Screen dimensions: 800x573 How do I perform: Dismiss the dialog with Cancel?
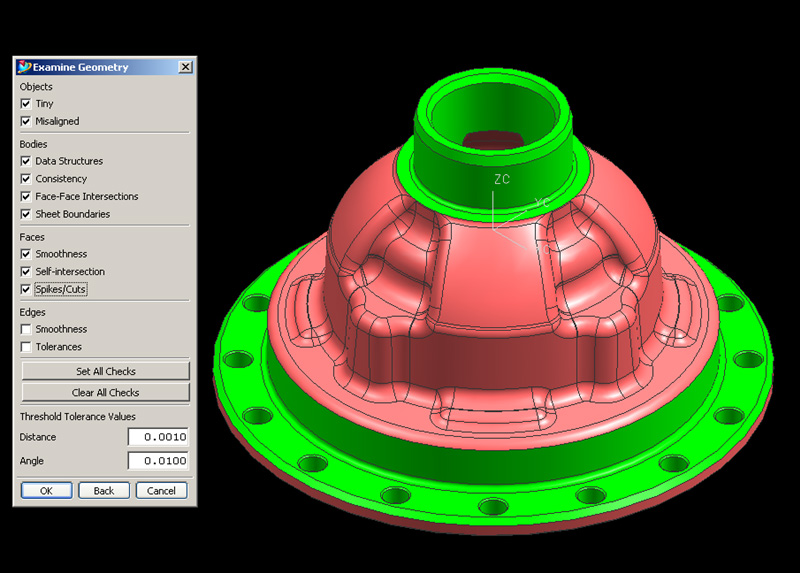click(x=161, y=490)
